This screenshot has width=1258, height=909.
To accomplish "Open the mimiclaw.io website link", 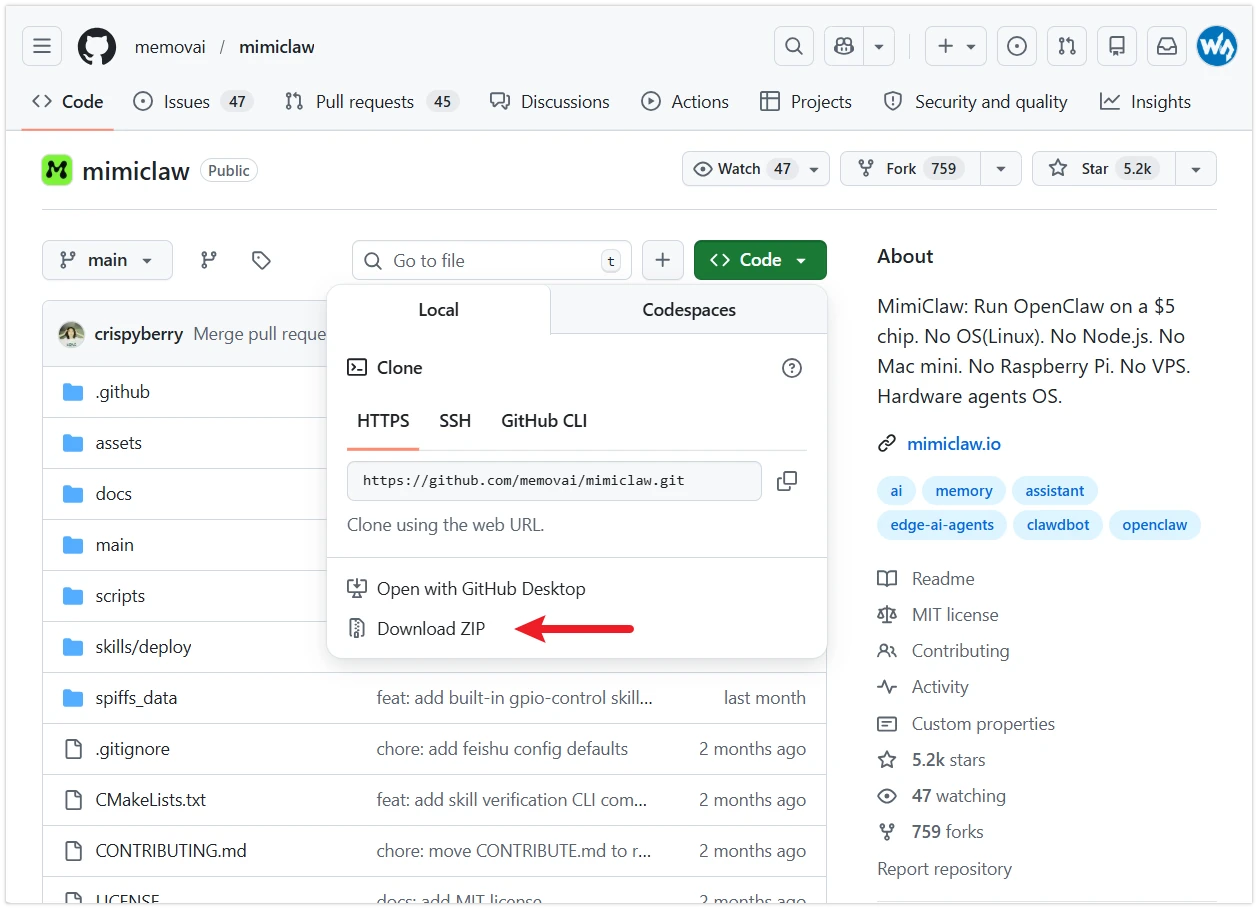I will click(953, 444).
